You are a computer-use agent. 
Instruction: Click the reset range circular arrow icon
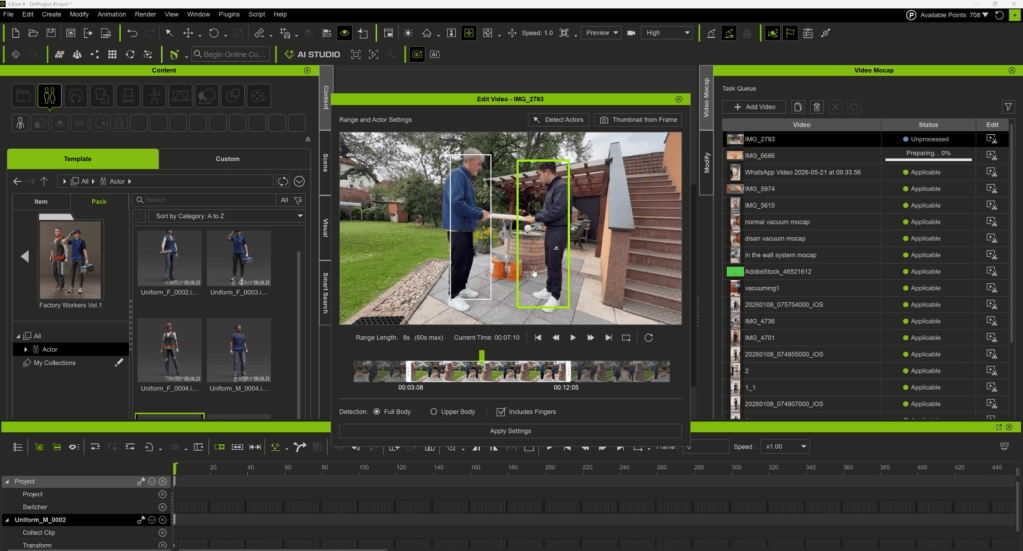pos(649,338)
